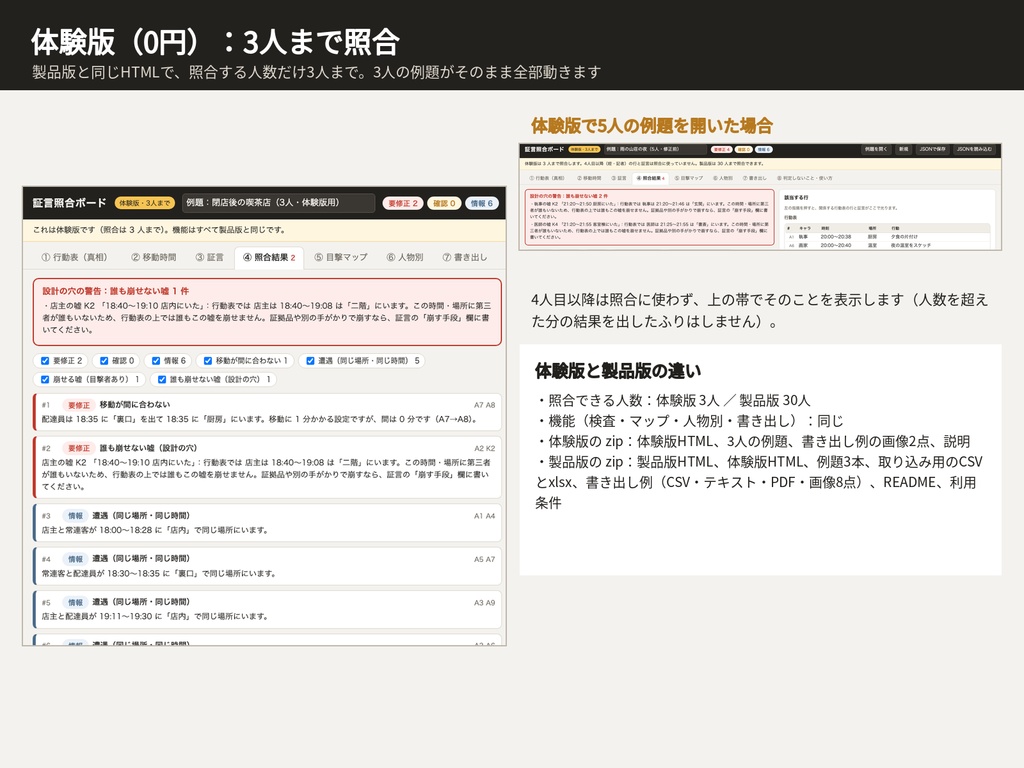Click the 要修正 2 header badge

[403, 203]
